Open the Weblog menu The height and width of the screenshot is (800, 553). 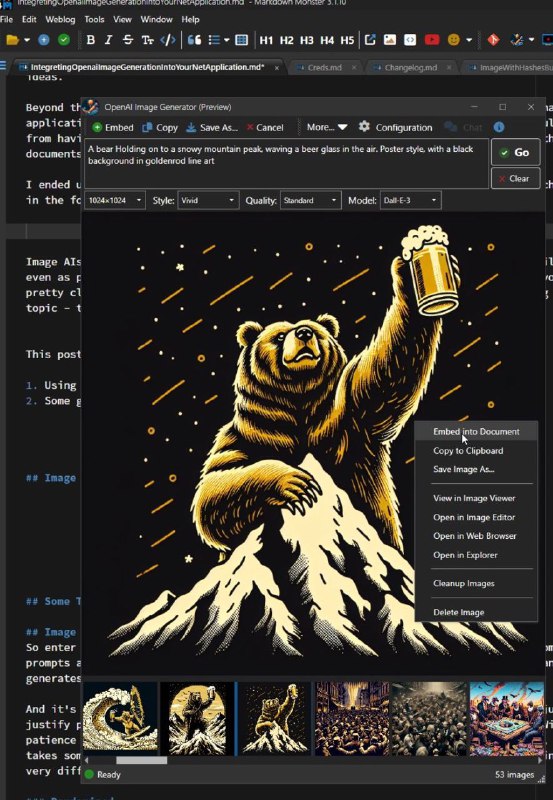[x=60, y=19]
